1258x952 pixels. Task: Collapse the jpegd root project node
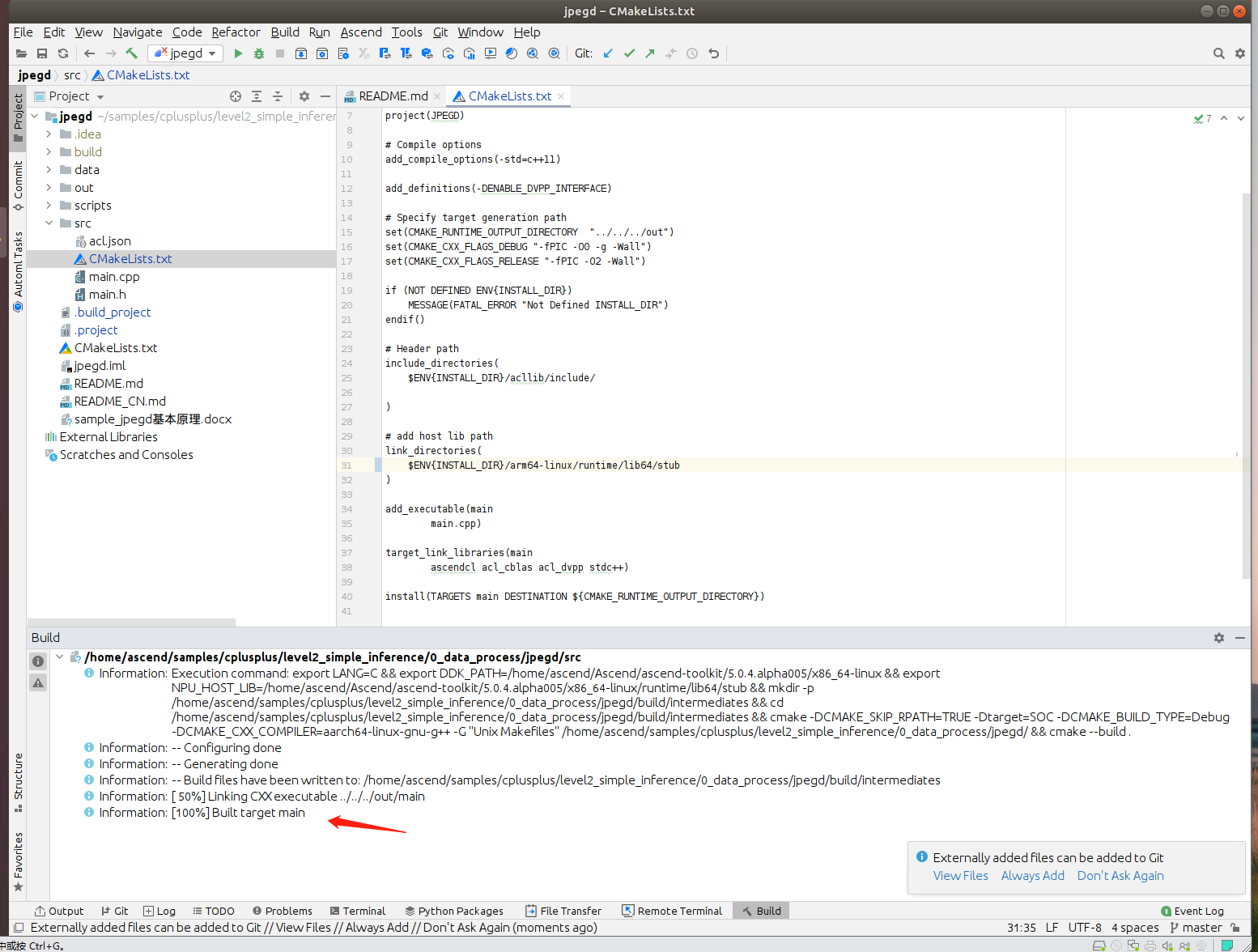point(35,117)
